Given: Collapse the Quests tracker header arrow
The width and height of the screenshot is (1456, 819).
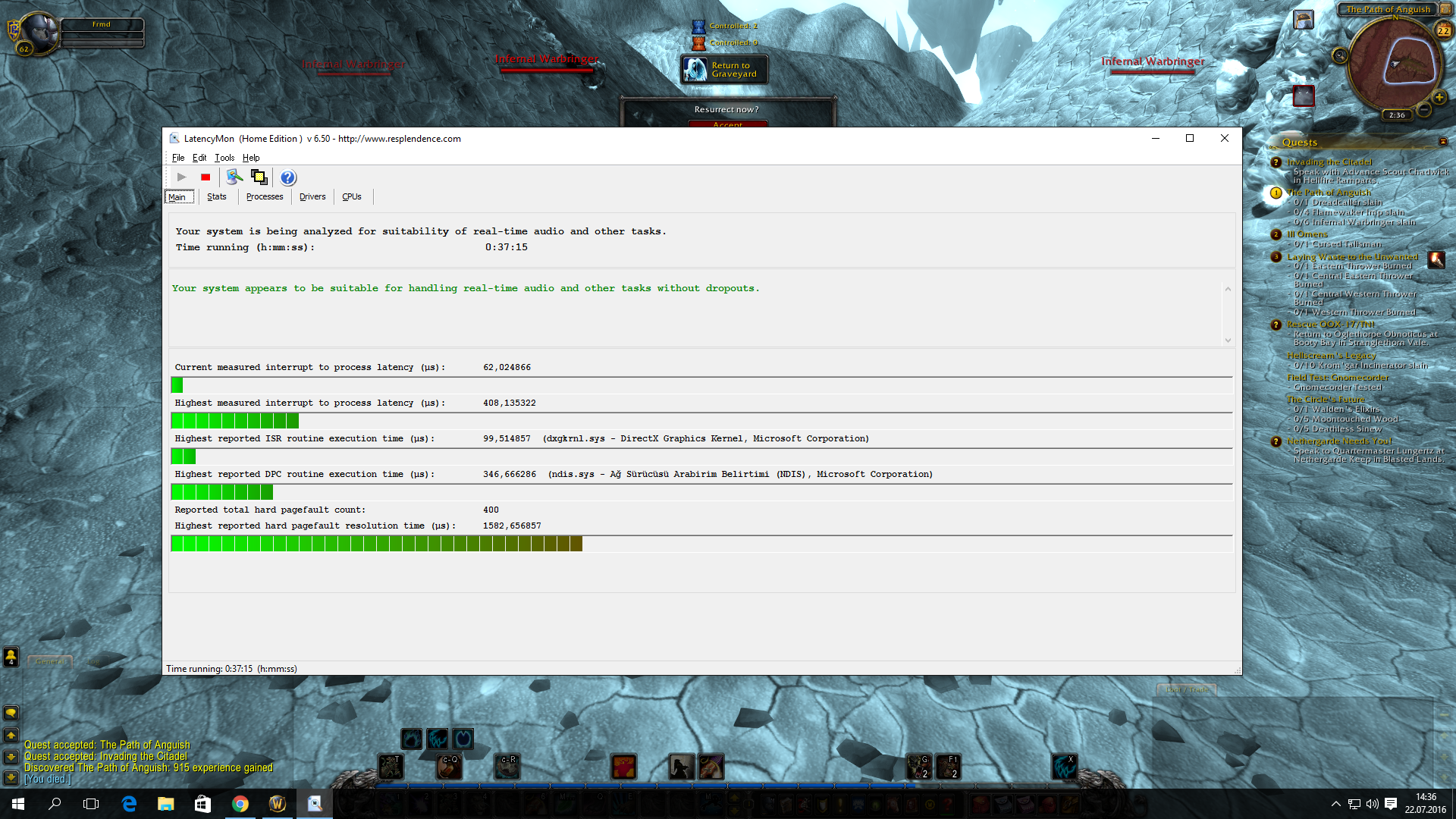Looking at the screenshot, I should click(x=1443, y=142).
